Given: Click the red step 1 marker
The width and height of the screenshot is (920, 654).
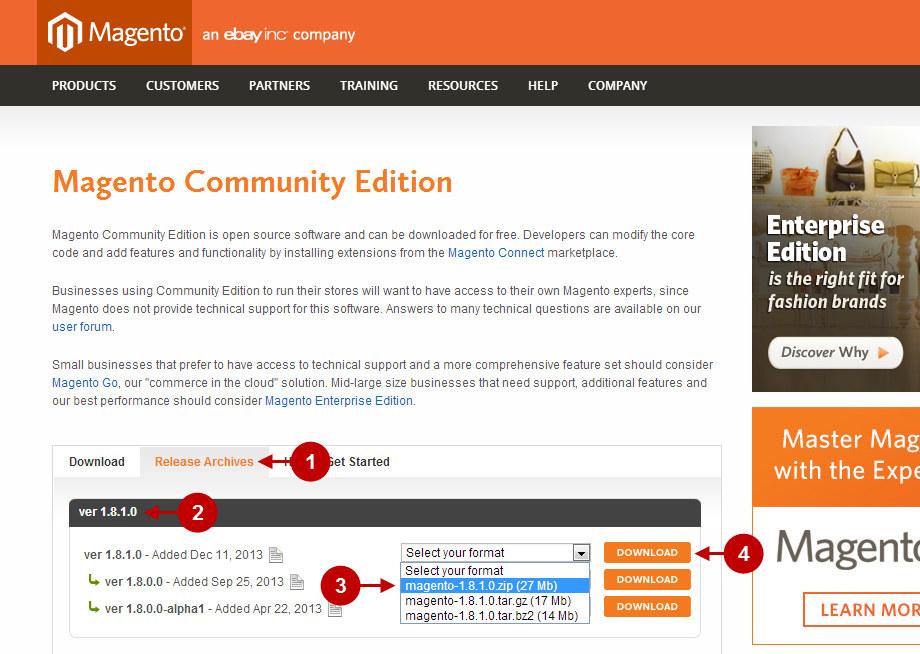Looking at the screenshot, I should pos(310,462).
